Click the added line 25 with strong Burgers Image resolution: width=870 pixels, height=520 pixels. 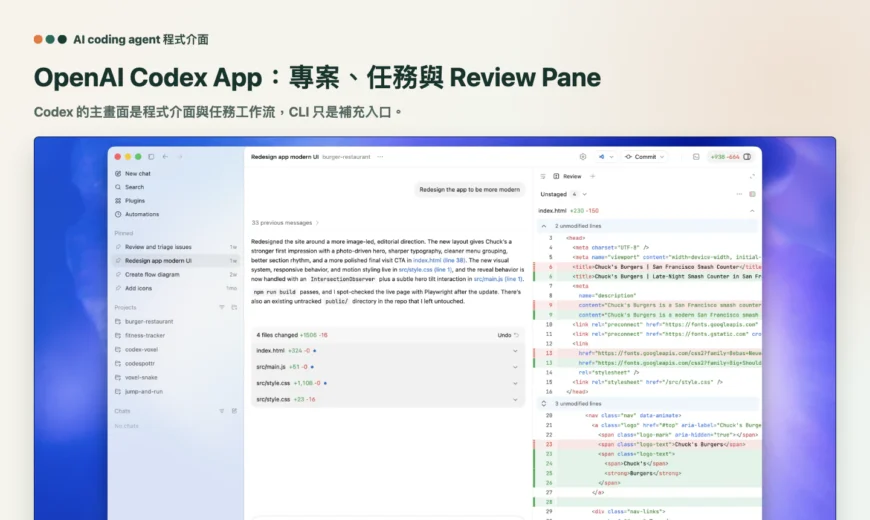tap(647, 473)
